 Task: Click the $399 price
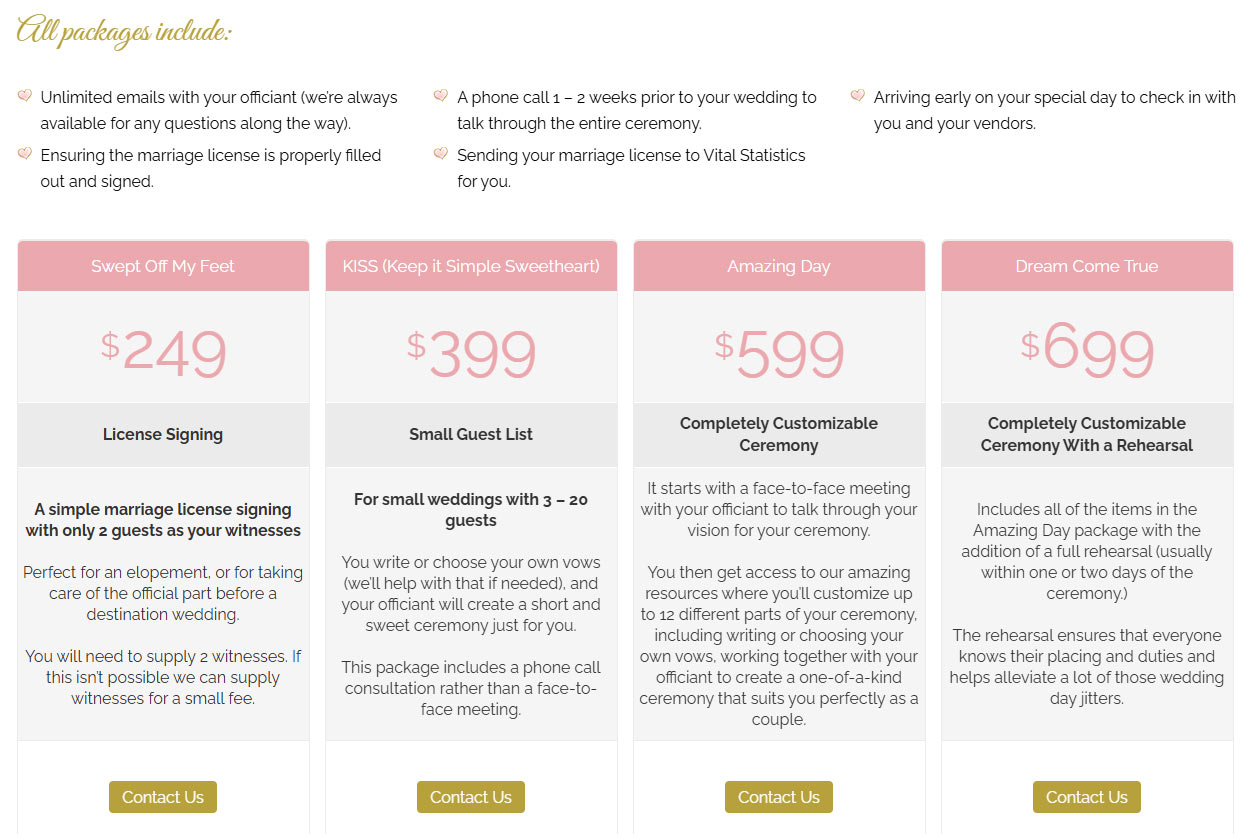[471, 352]
